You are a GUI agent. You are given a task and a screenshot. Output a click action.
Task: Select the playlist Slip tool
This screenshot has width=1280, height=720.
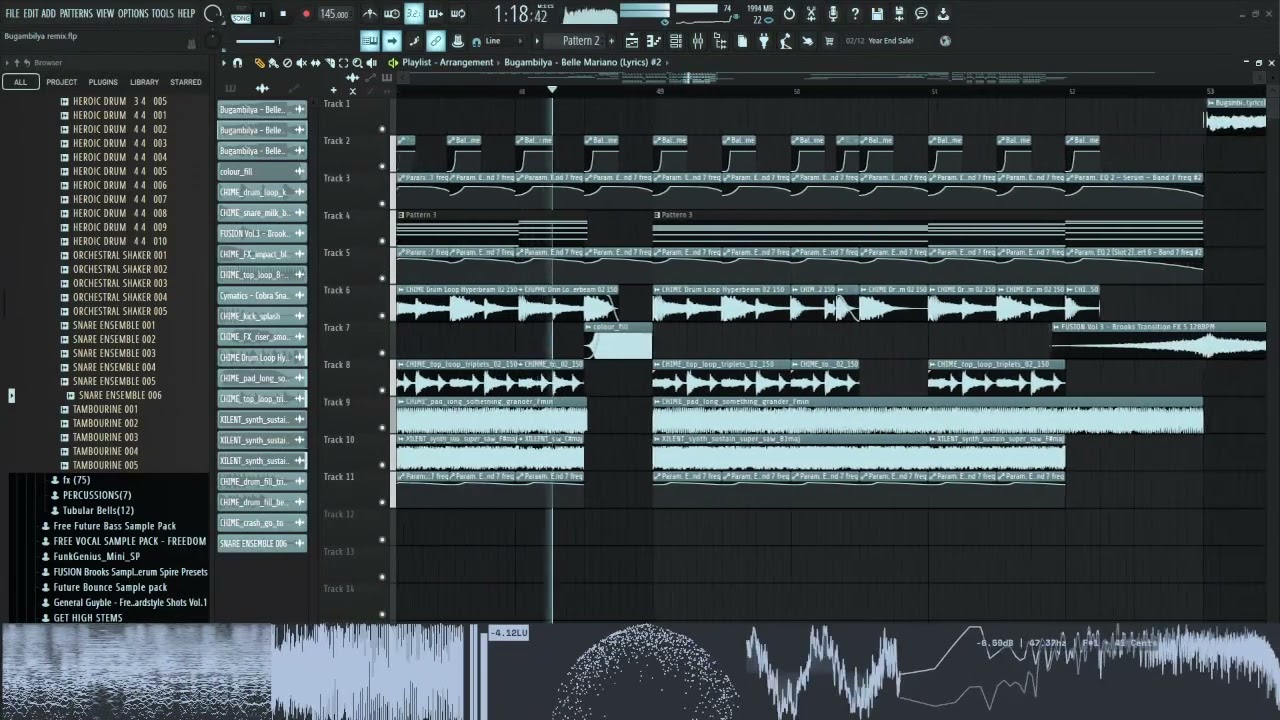[315, 63]
